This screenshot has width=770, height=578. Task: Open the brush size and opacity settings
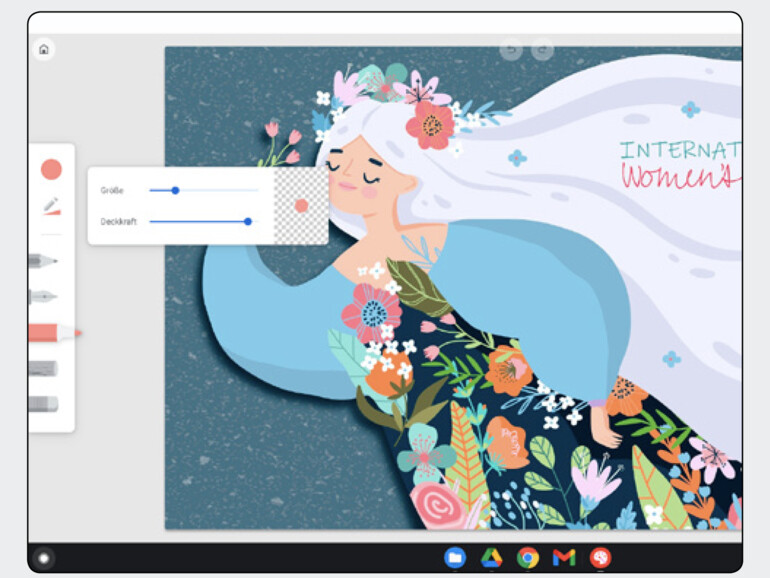pyautogui.click(x=51, y=206)
